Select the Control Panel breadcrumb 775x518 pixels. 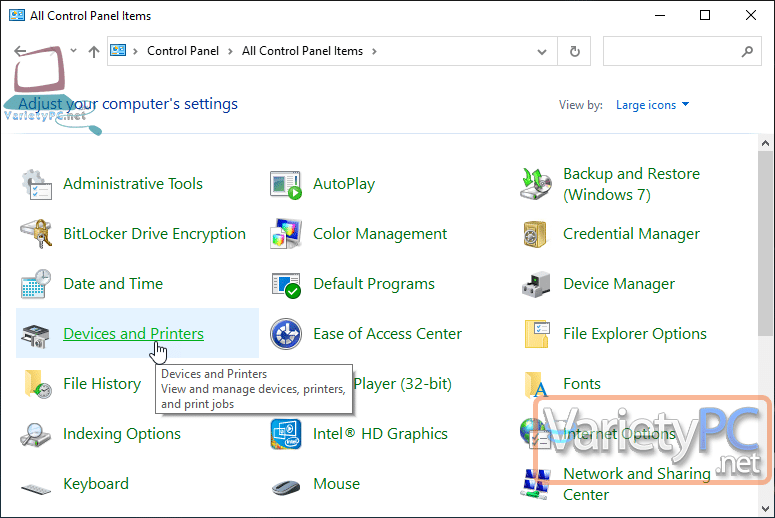point(183,51)
